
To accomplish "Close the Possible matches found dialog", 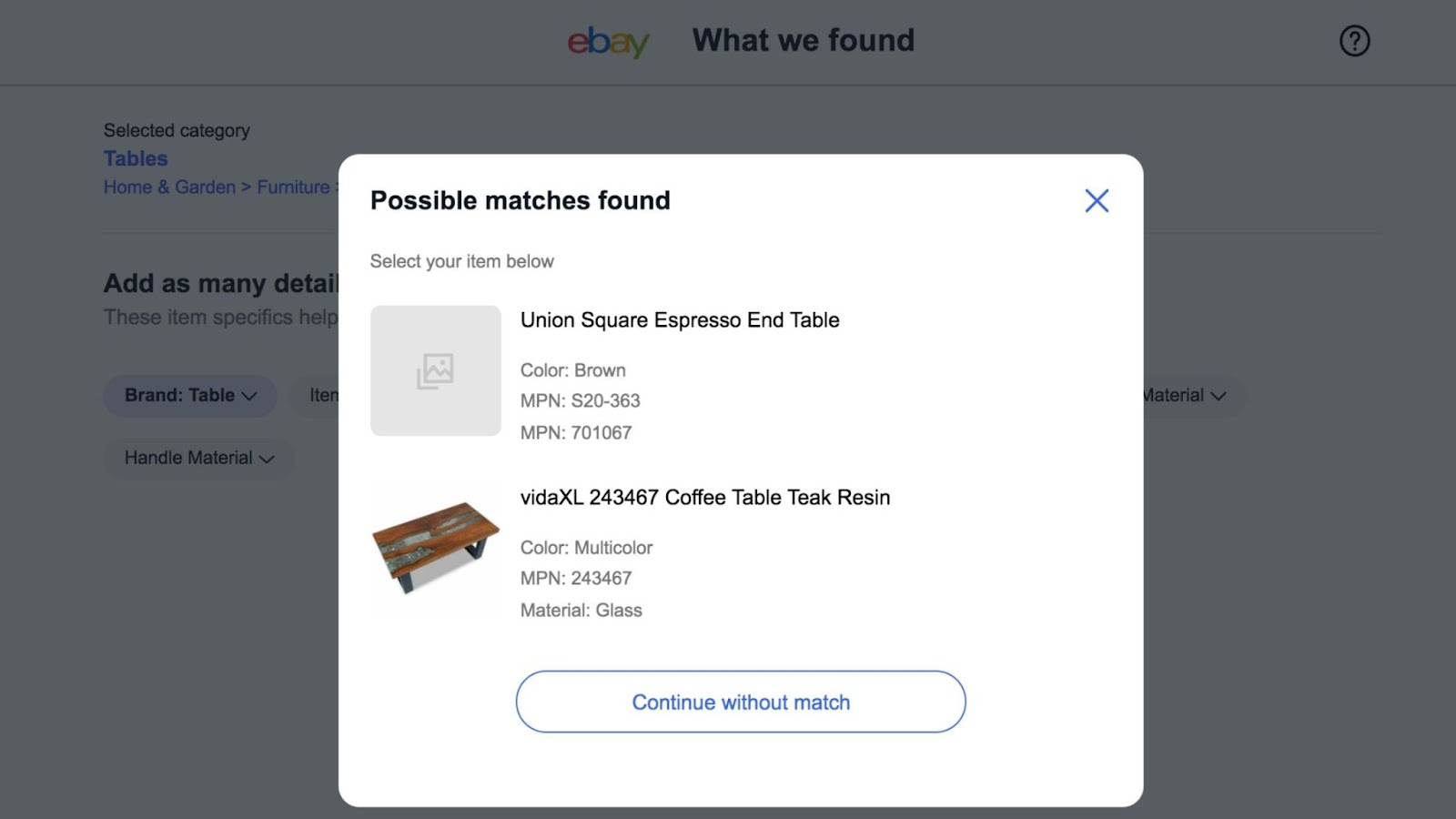I will click(x=1097, y=200).
